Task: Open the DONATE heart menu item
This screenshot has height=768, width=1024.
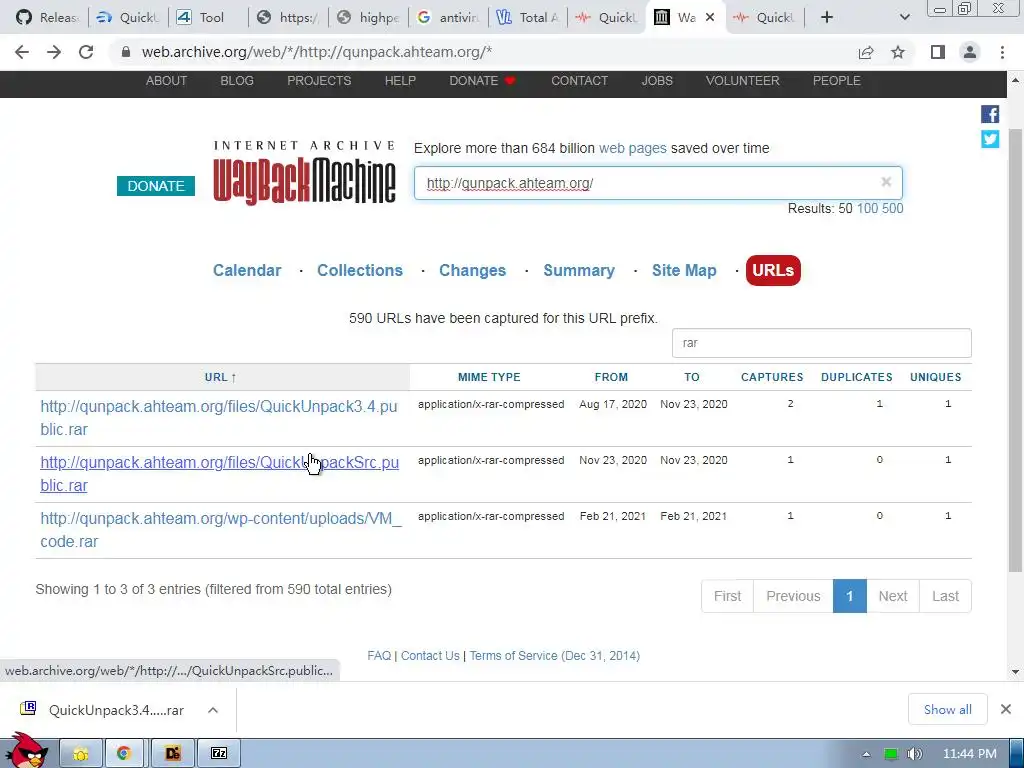Action: pyautogui.click(x=483, y=81)
